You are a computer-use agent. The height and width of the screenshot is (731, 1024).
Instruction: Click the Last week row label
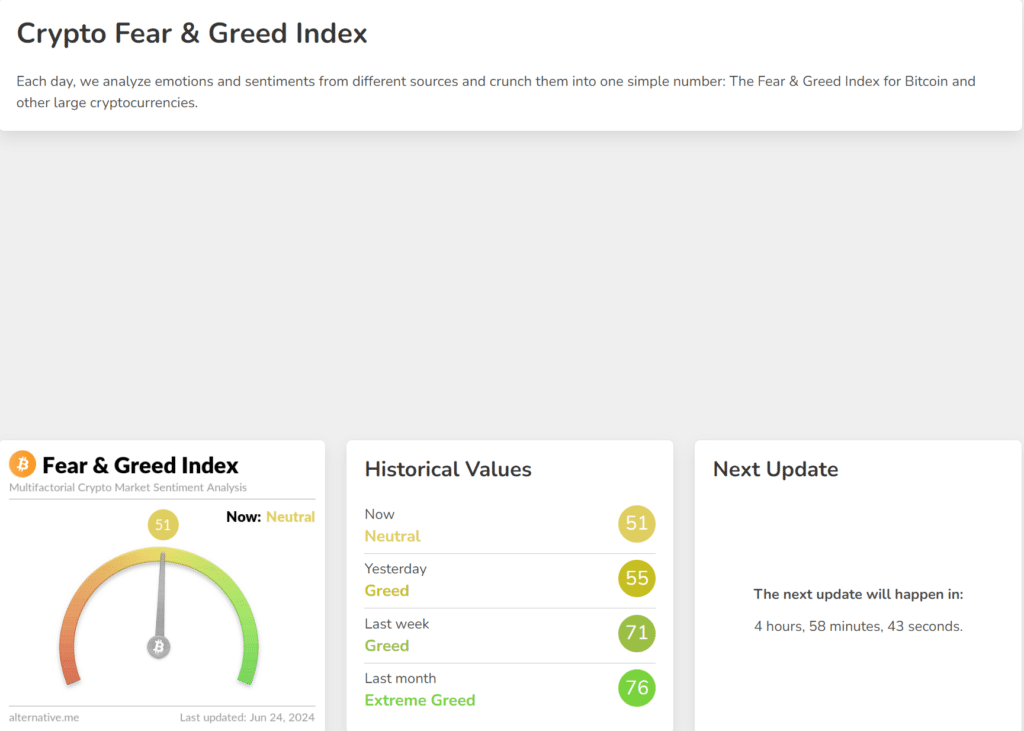coord(396,624)
